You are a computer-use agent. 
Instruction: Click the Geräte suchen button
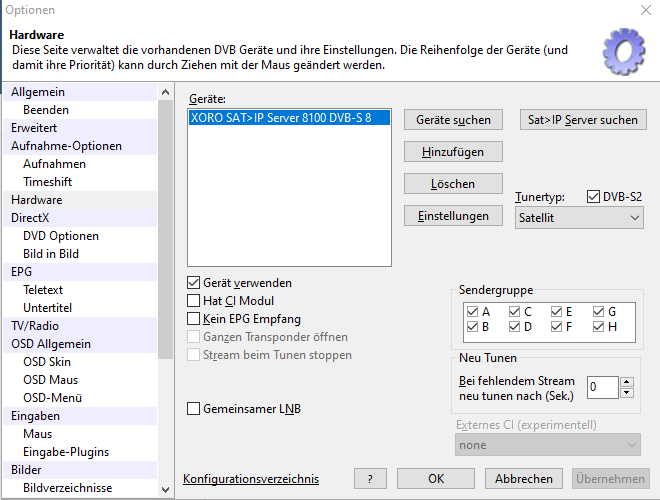click(x=453, y=120)
